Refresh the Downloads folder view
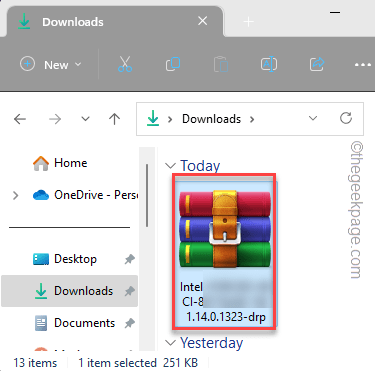The image size is (375, 371). (x=346, y=118)
